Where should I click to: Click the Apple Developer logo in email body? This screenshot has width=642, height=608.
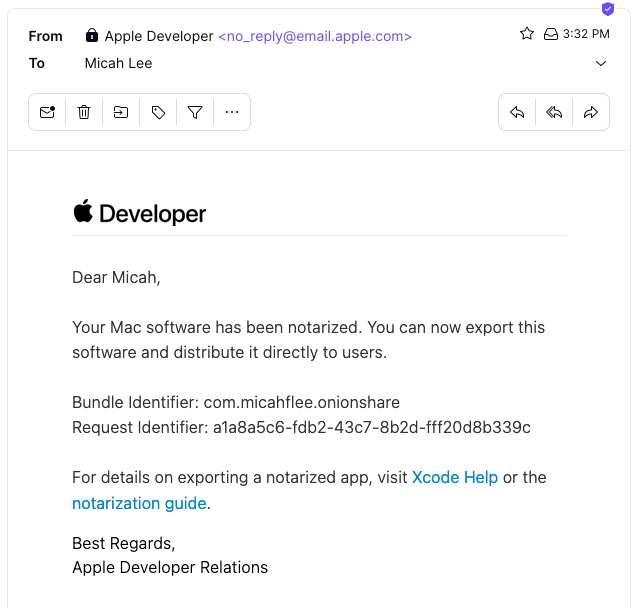click(140, 213)
